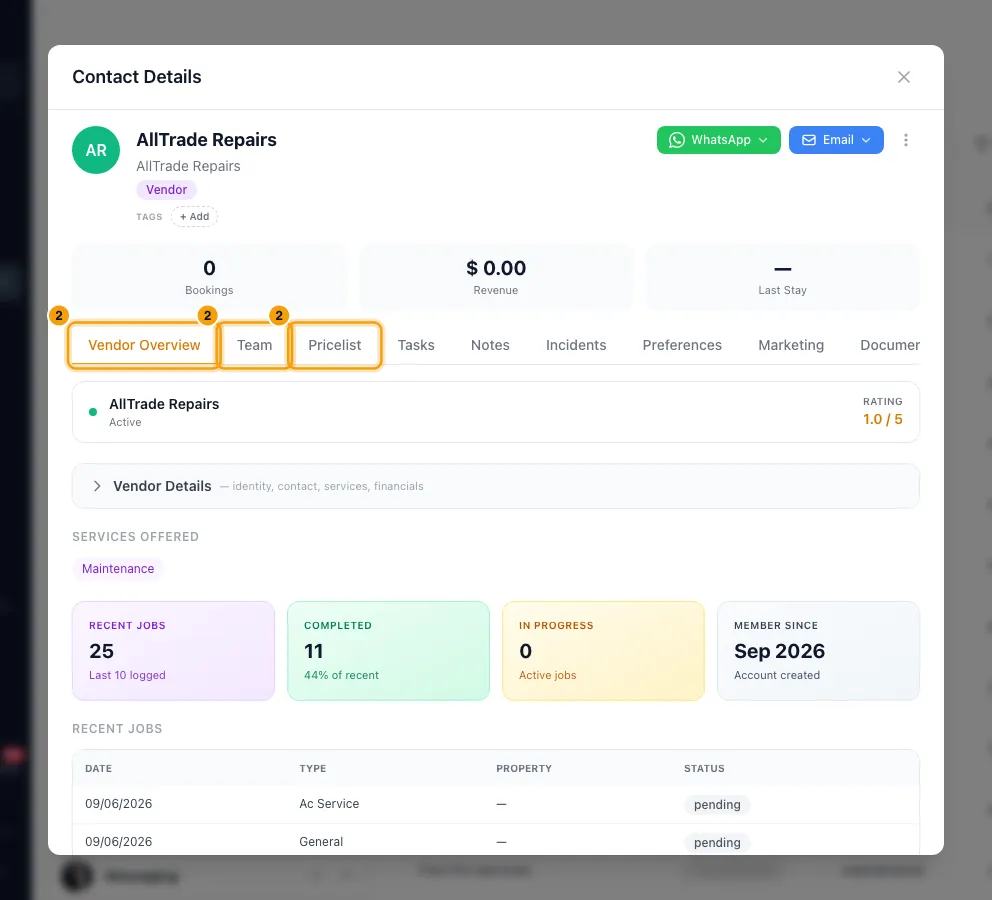Click the 09/06/2026 date in Ac Service row
Image resolution: width=992 pixels, height=900 pixels.
118,804
